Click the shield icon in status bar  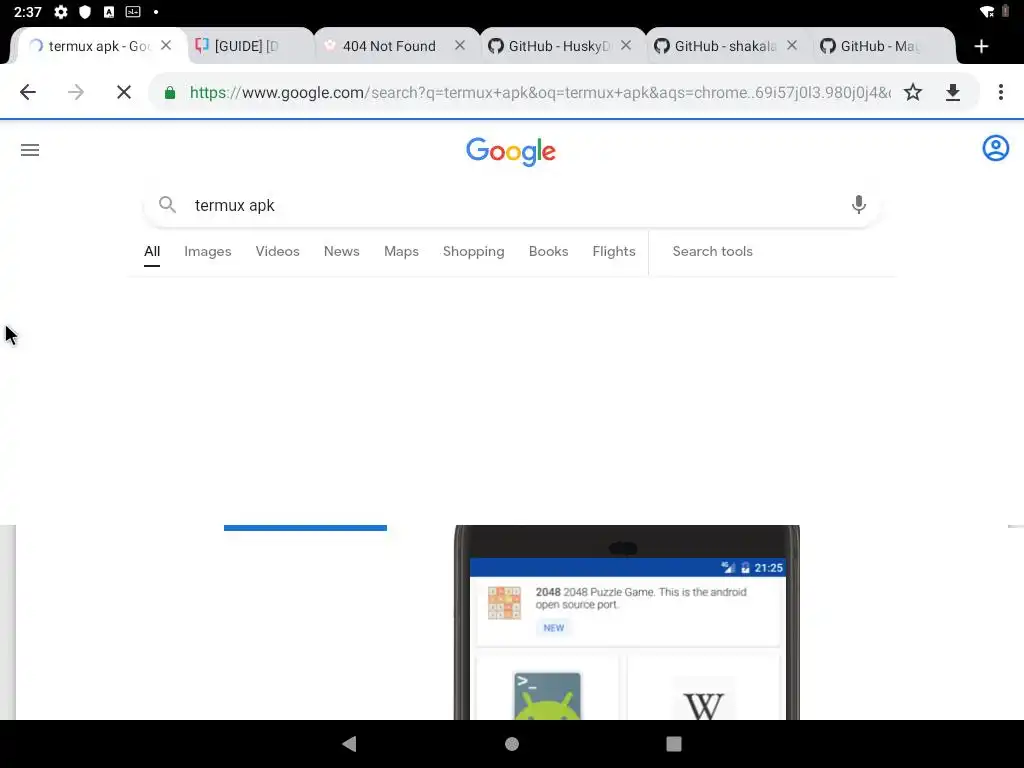(x=85, y=12)
